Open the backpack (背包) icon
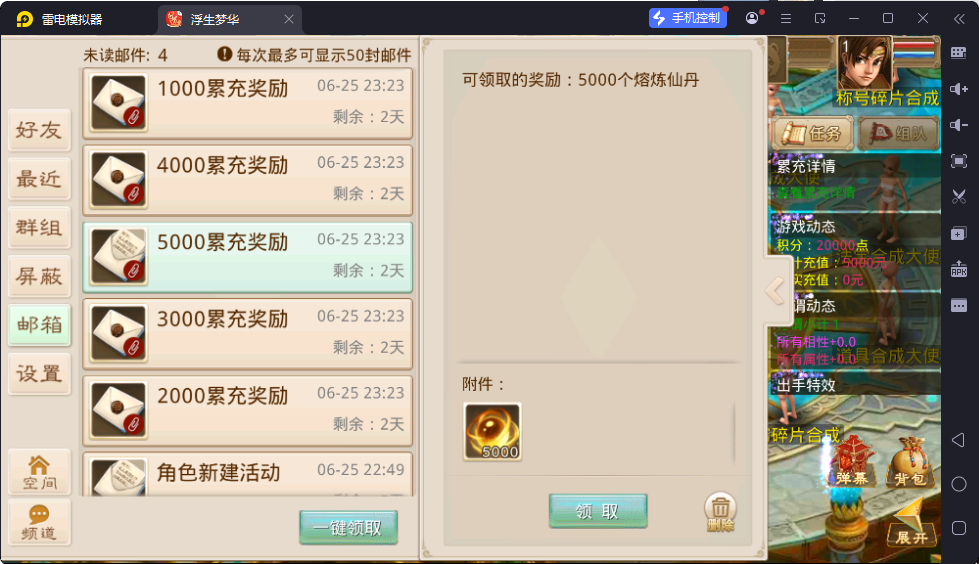Image resolution: width=979 pixels, height=564 pixels. click(x=910, y=463)
